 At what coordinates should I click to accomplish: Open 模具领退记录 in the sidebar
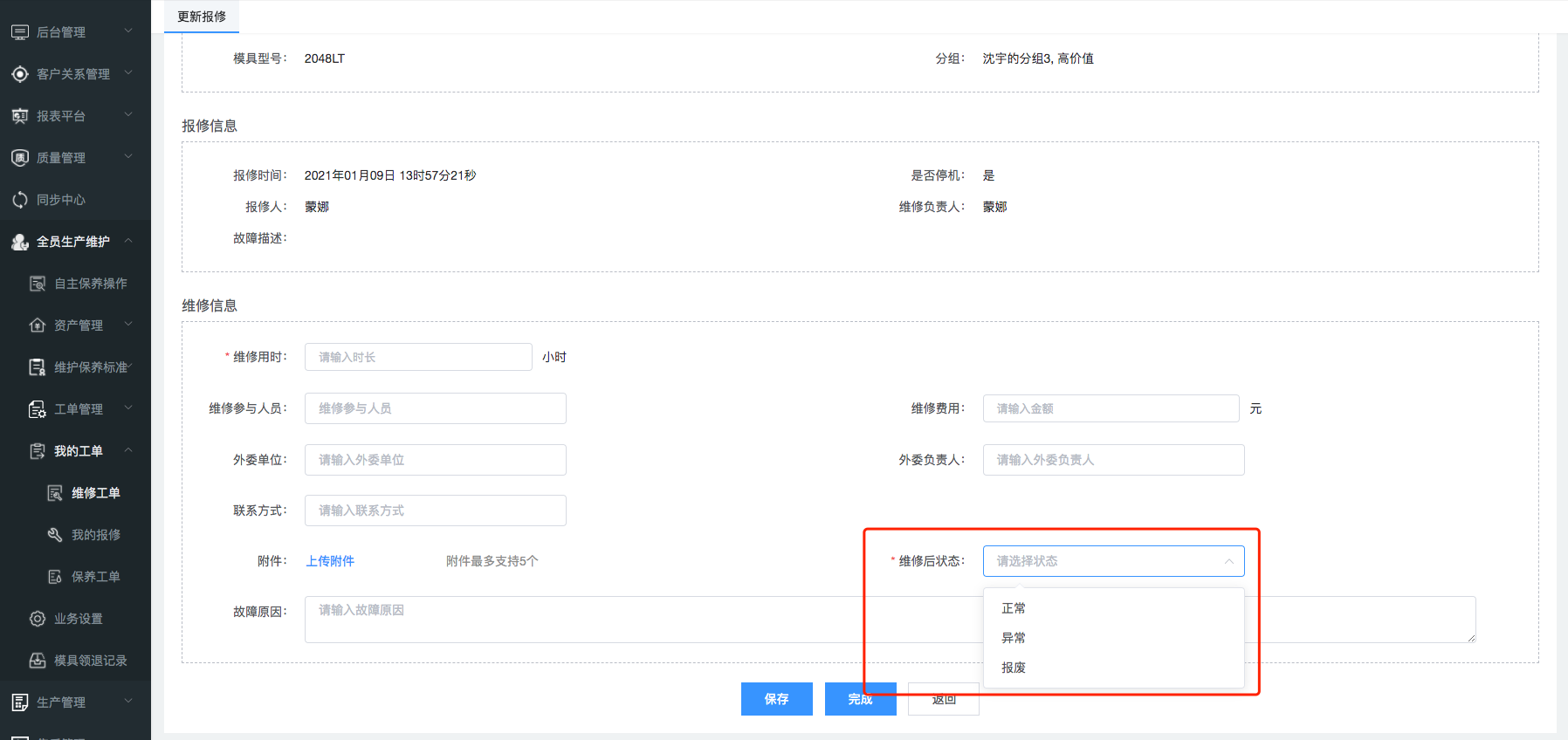click(x=90, y=661)
